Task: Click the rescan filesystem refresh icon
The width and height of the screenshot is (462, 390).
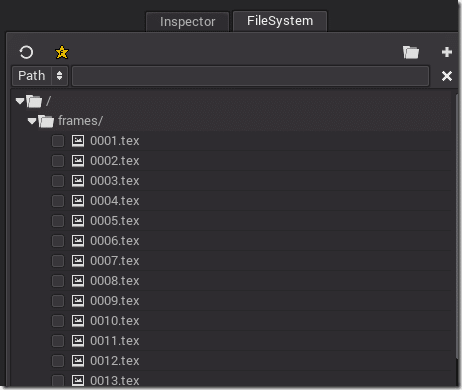Action: (26, 52)
